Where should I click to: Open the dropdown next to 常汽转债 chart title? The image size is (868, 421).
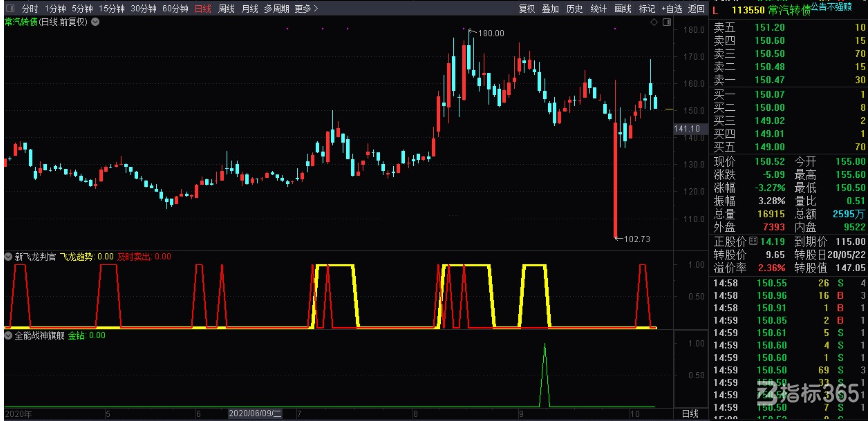coord(96,22)
